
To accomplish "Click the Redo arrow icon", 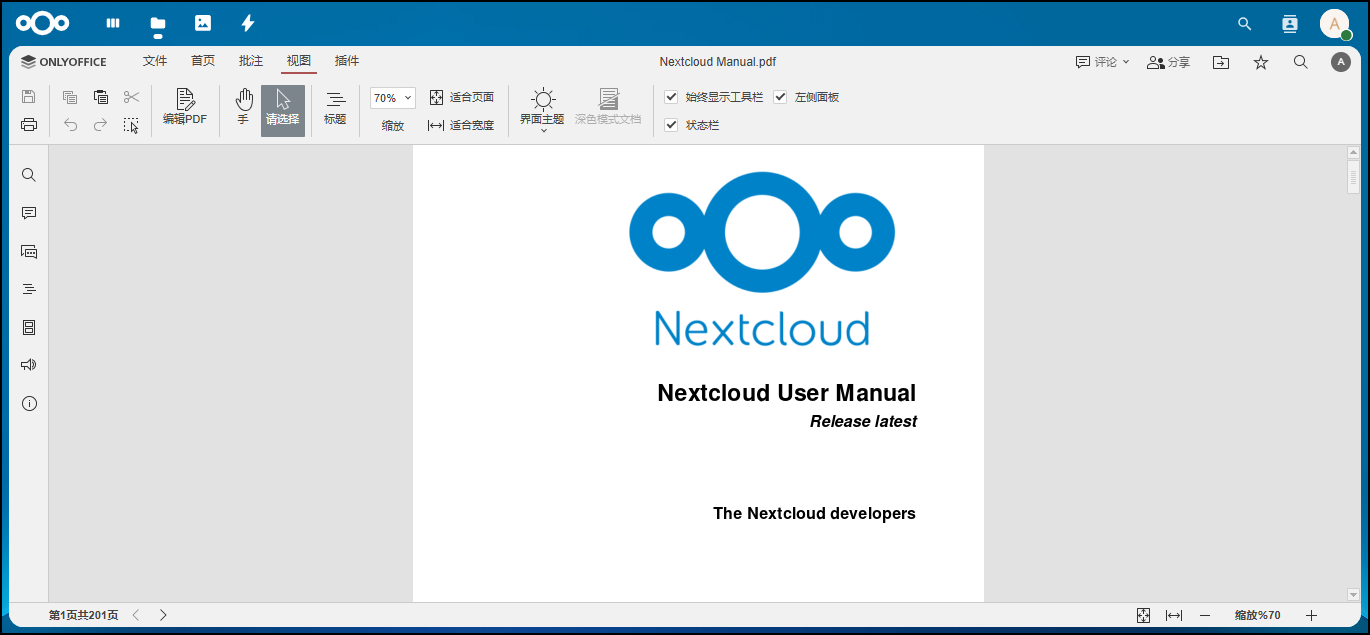I will coord(101,125).
